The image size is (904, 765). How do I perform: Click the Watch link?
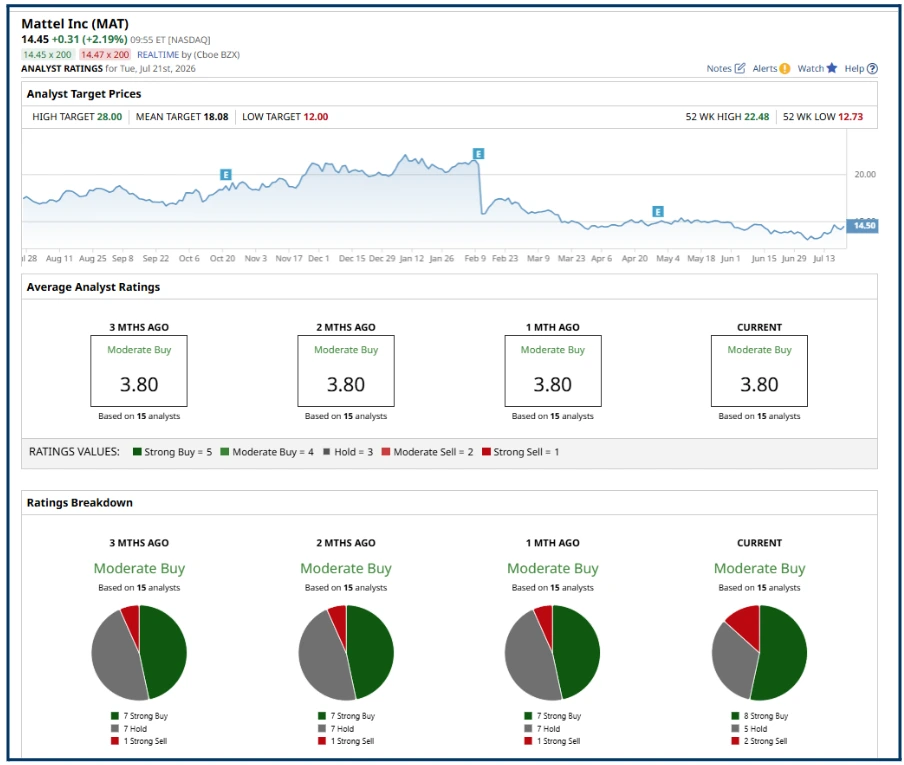pyautogui.click(x=811, y=69)
